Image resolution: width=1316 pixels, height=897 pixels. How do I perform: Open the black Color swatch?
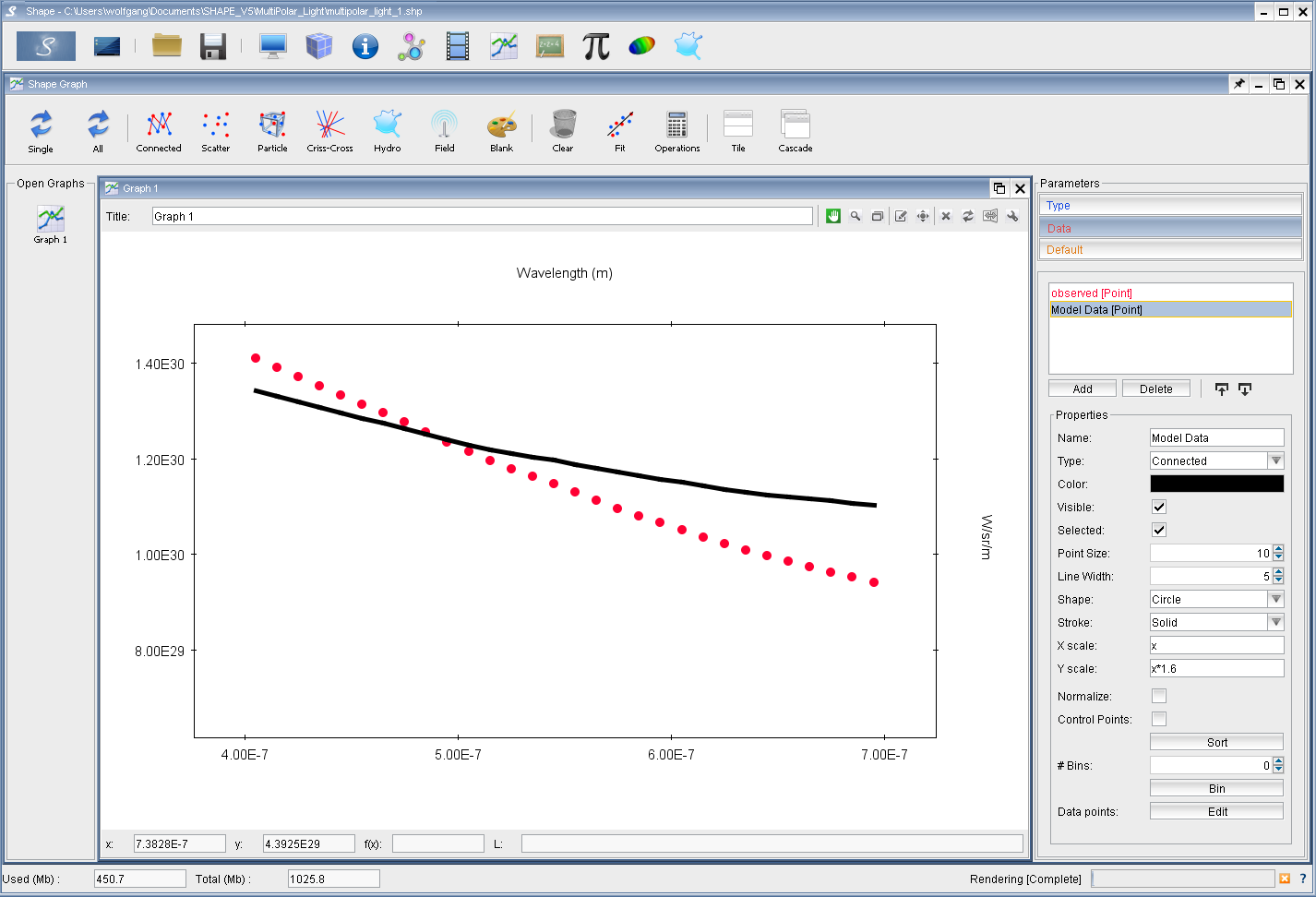(x=1216, y=484)
